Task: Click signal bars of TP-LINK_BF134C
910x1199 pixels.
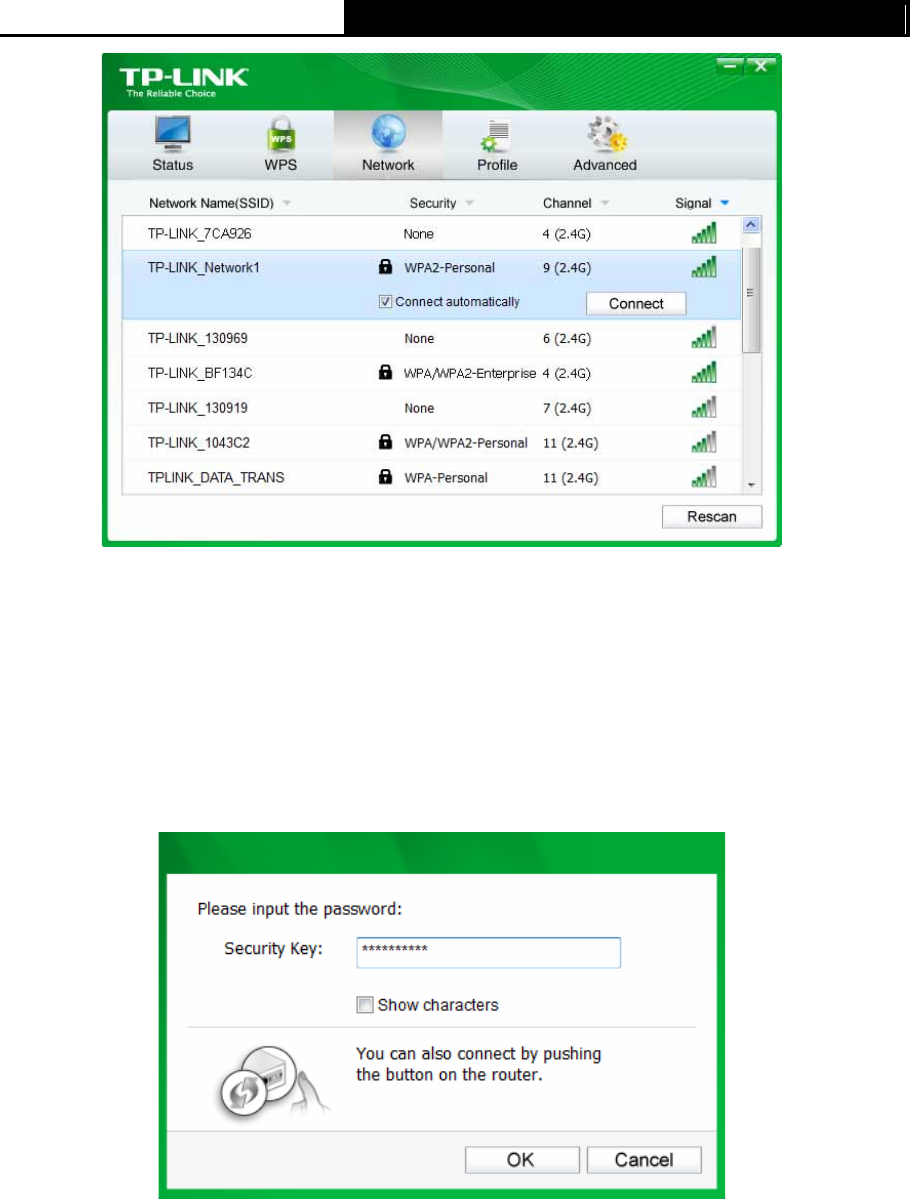Action: click(x=704, y=372)
